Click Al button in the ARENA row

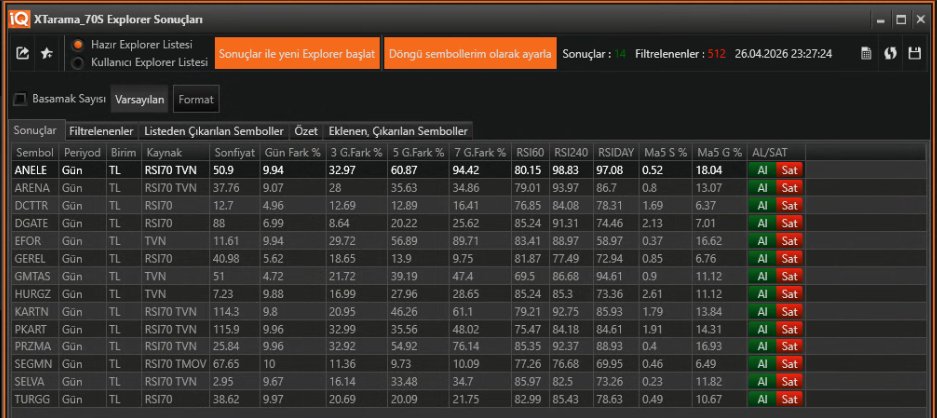[x=762, y=188]
